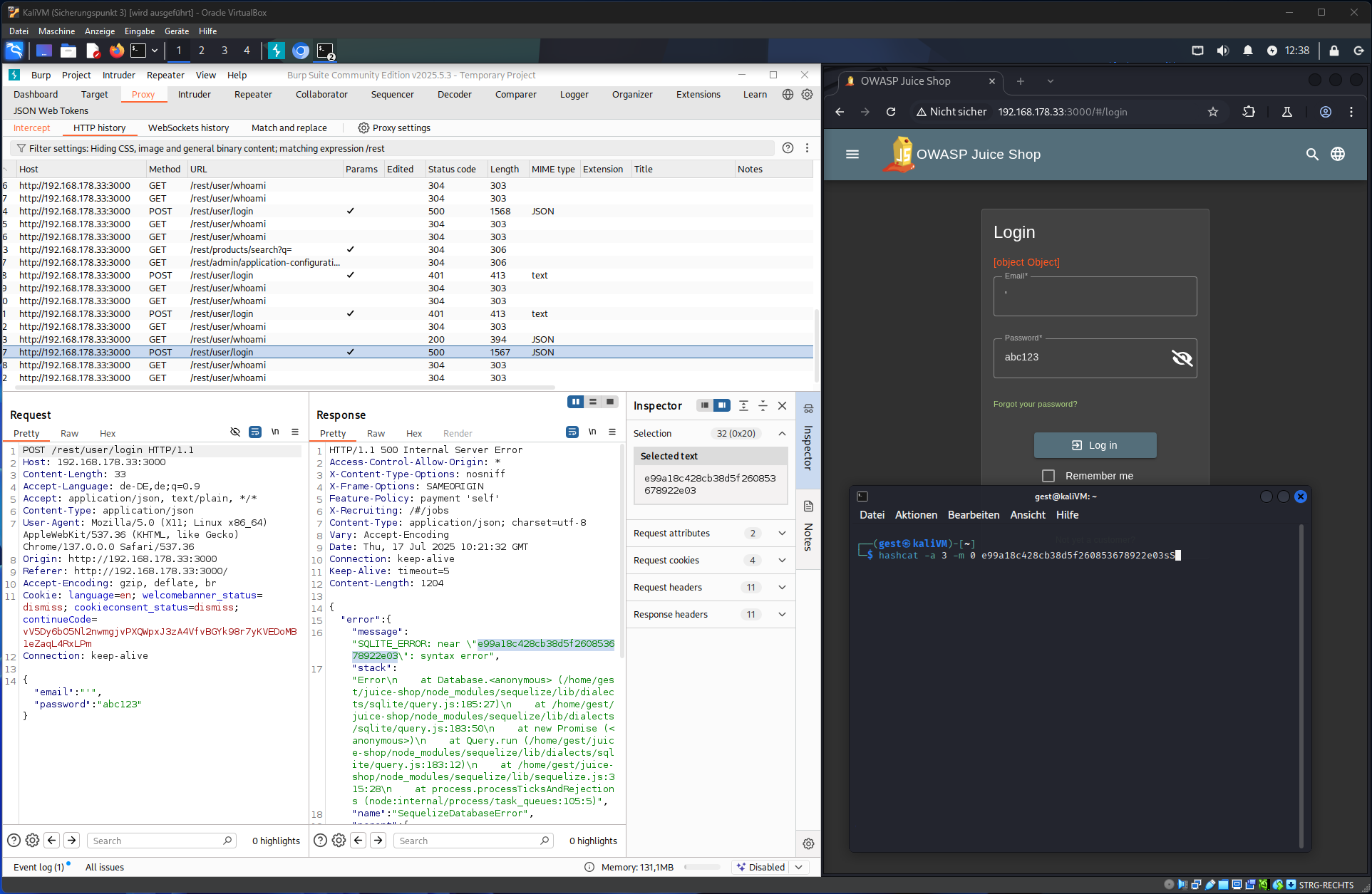The width and height of the screenshot is (1372, 894).
Task: Click the Proxy settings gear icon
Action: pos(363,128)
